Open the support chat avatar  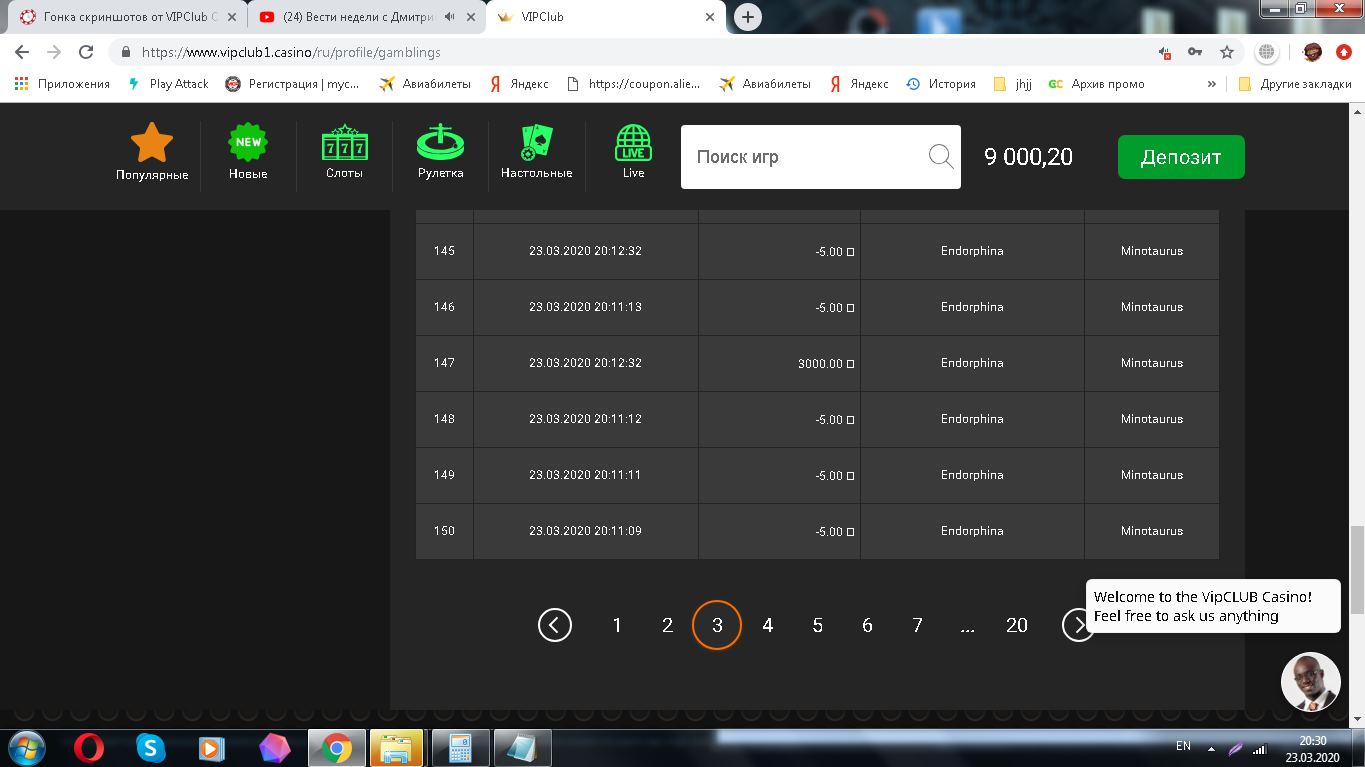1310,682
